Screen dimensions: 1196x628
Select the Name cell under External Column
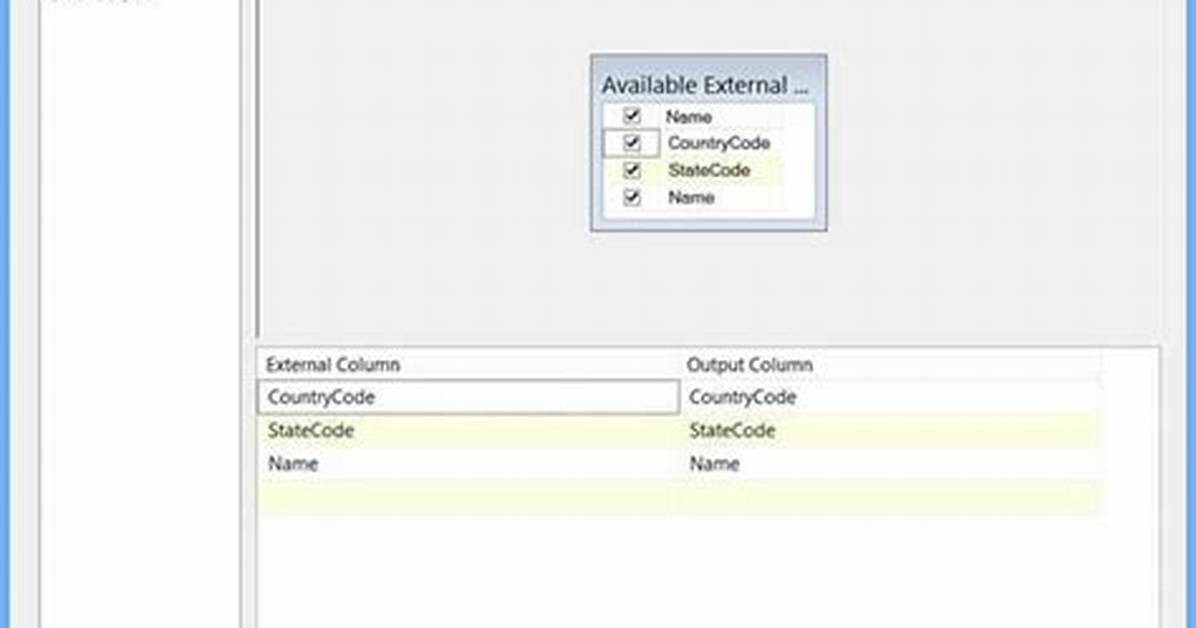[468, 464]
